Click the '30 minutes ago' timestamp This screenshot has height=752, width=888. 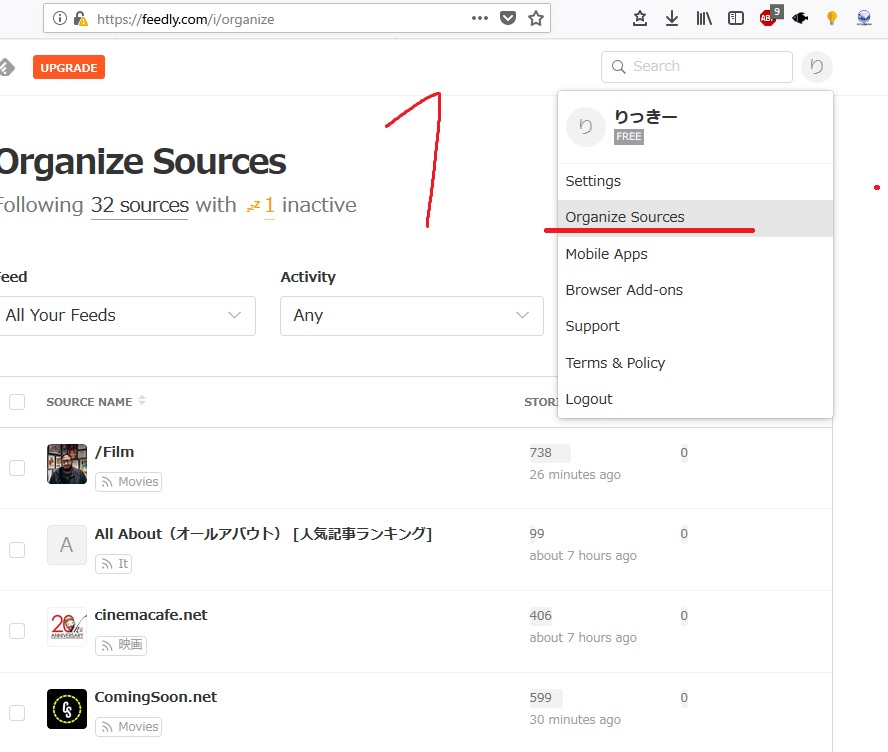(x=575, y=720)
